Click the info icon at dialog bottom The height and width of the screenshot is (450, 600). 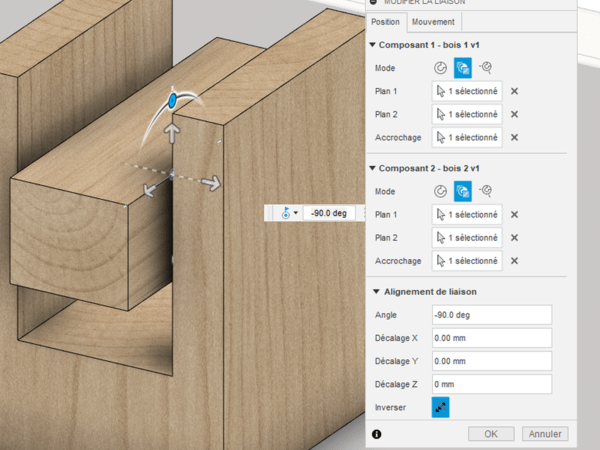pyautogui.click(x=377, y=434)
